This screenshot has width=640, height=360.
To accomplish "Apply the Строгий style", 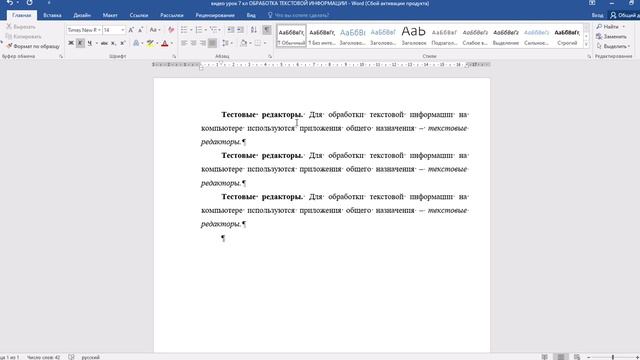I will click(567, 36).
